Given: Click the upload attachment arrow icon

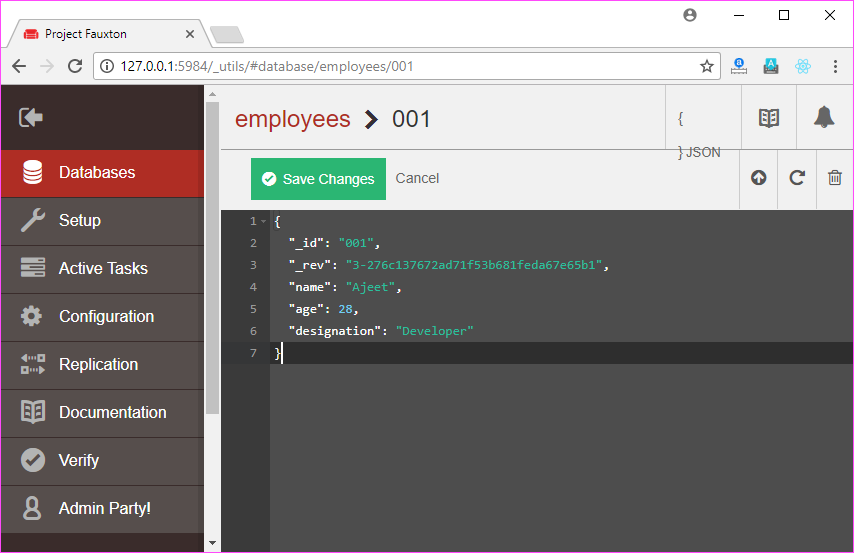Looking at the screenshot, I should (x=758, y=178).
